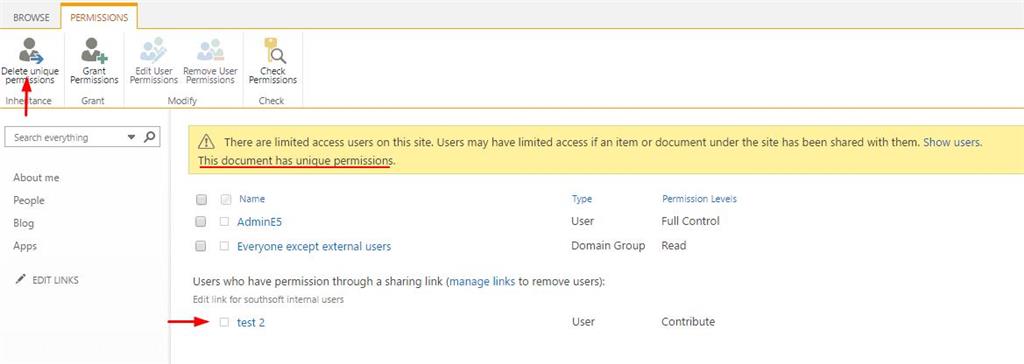Click Read permission level text
This screenshot has width=1024, height=364.
point(674,246)
